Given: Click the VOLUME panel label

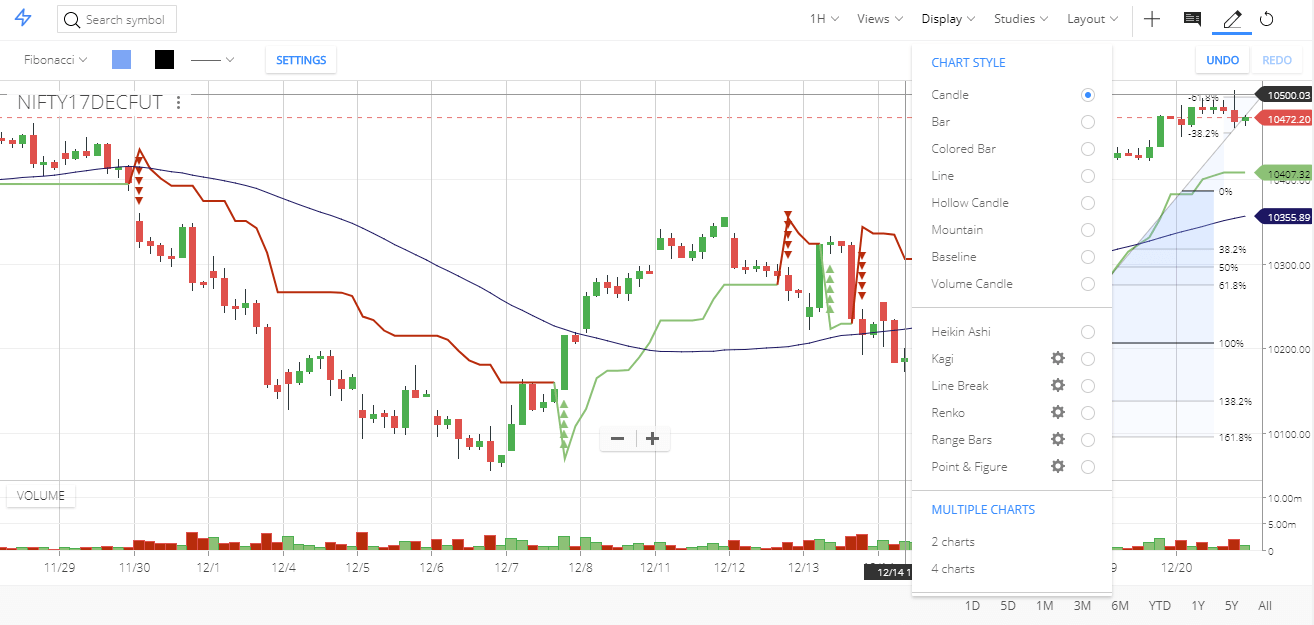Looking at the screenshot, I should (41, 496).
